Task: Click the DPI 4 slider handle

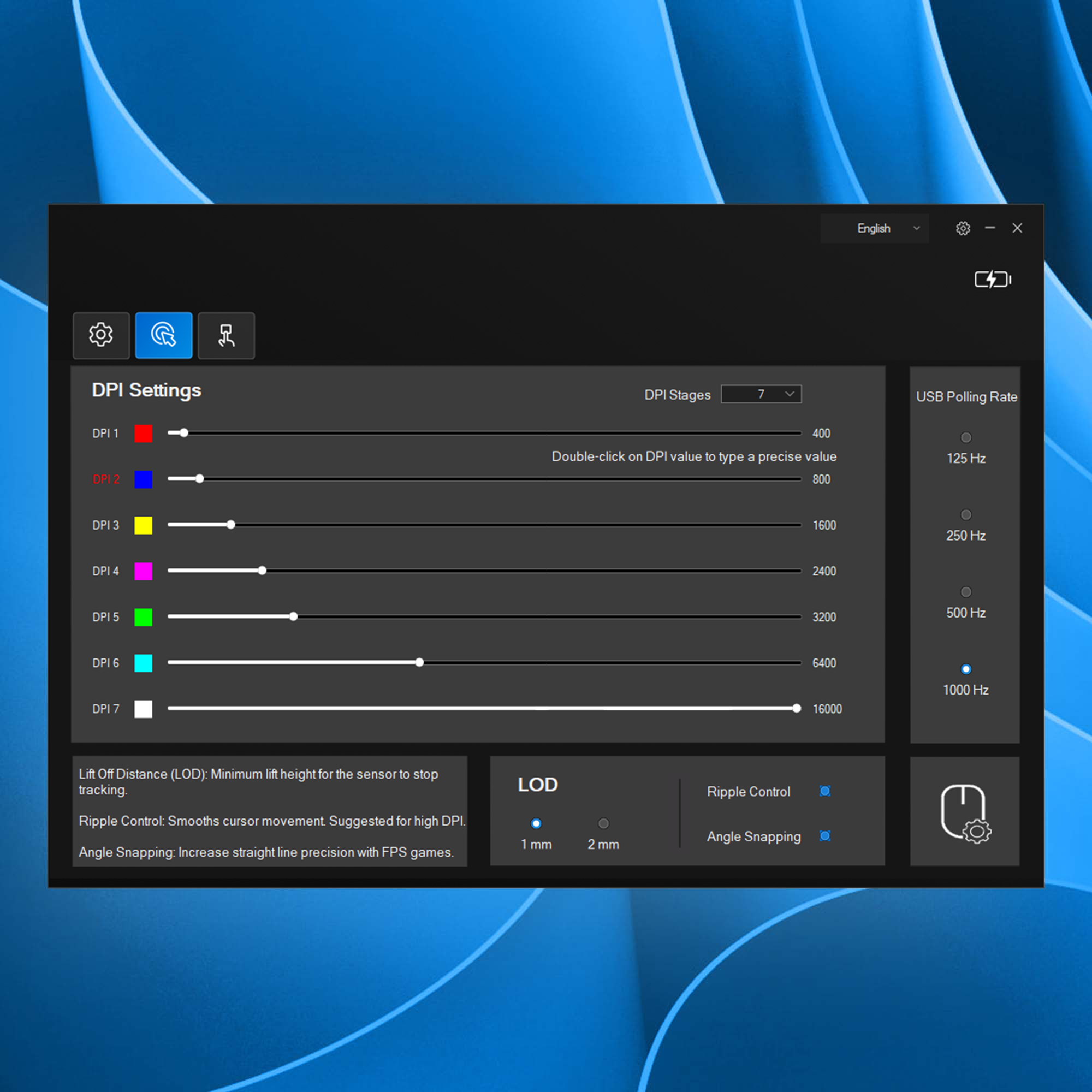Action: tap(262, 571)
